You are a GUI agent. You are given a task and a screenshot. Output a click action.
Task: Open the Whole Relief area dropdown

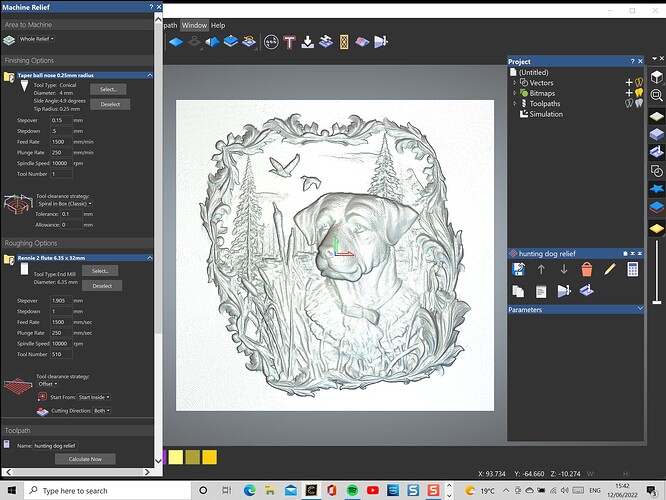point(38,39)
